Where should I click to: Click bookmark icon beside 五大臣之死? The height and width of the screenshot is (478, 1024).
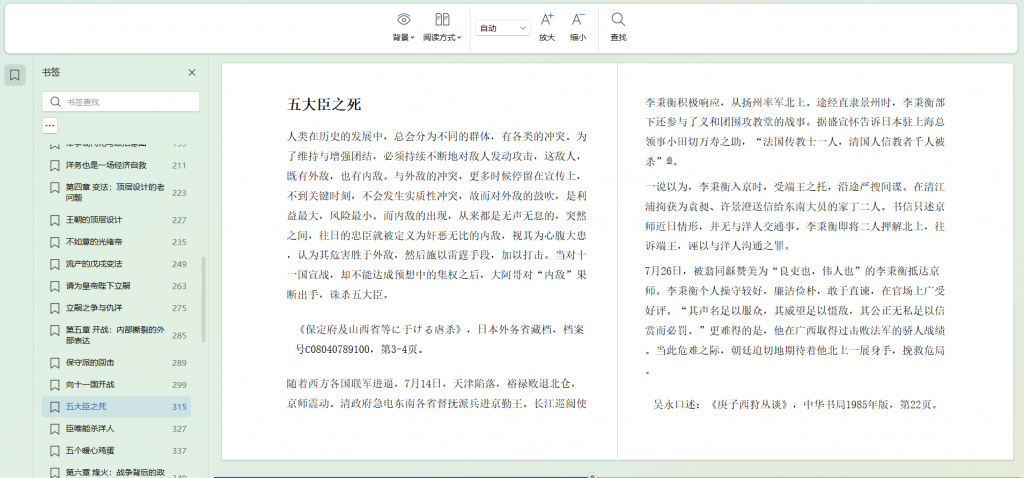click(x=54, y=407)
